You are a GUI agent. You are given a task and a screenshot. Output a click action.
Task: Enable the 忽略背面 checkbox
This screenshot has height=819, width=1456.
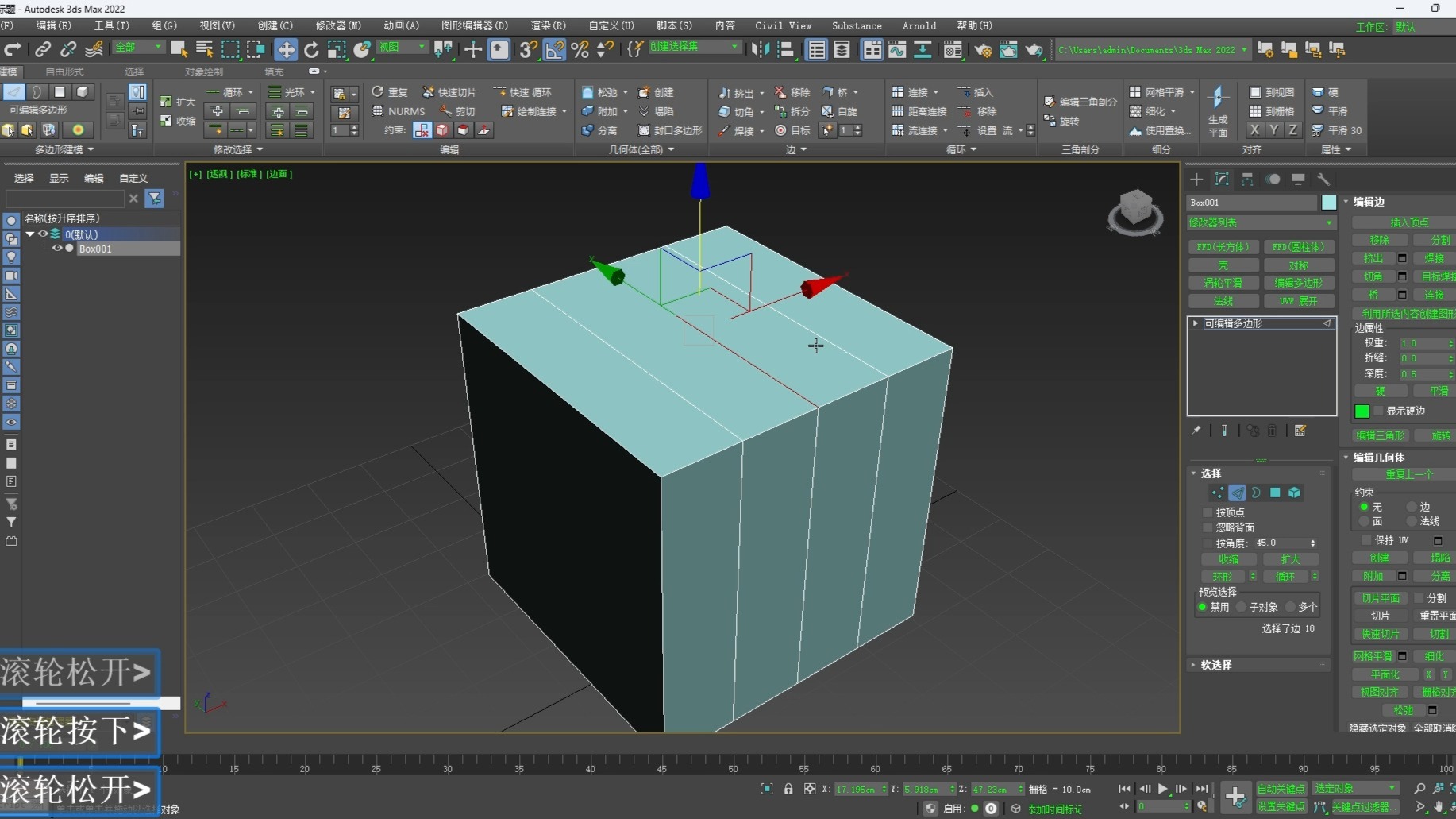point(1208,527)
